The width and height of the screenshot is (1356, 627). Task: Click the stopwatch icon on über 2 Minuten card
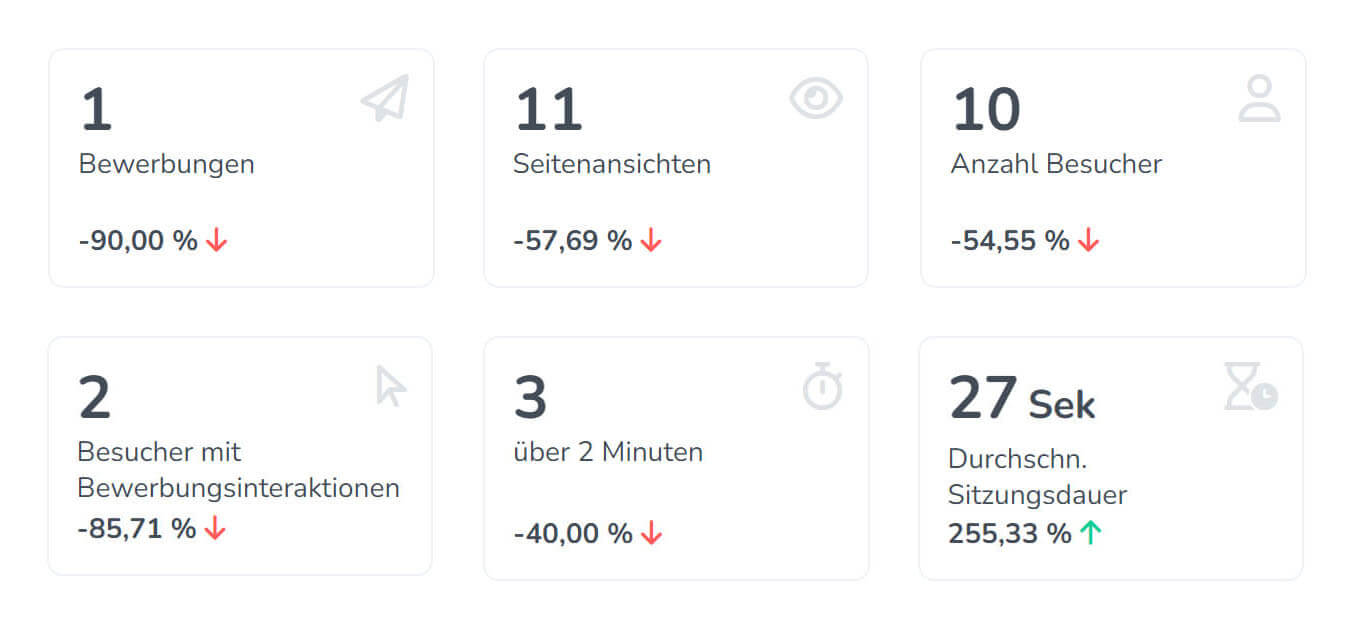823,387
